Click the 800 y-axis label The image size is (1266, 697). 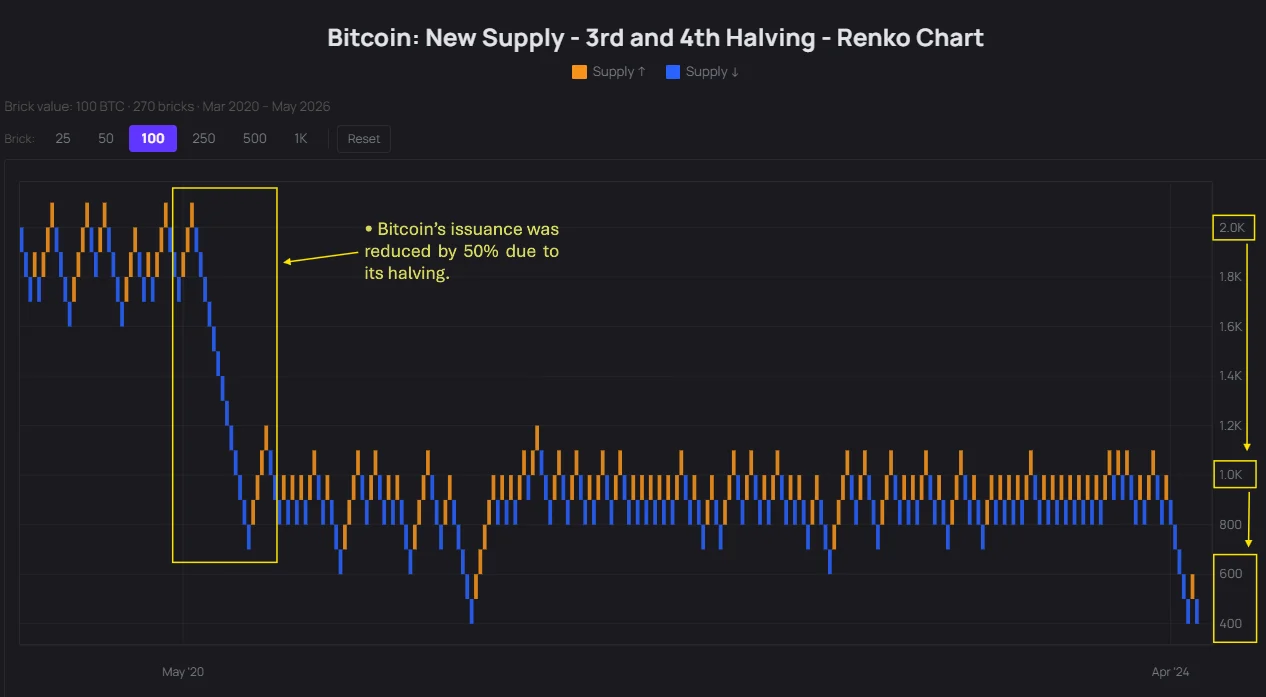pos(1230,525)
